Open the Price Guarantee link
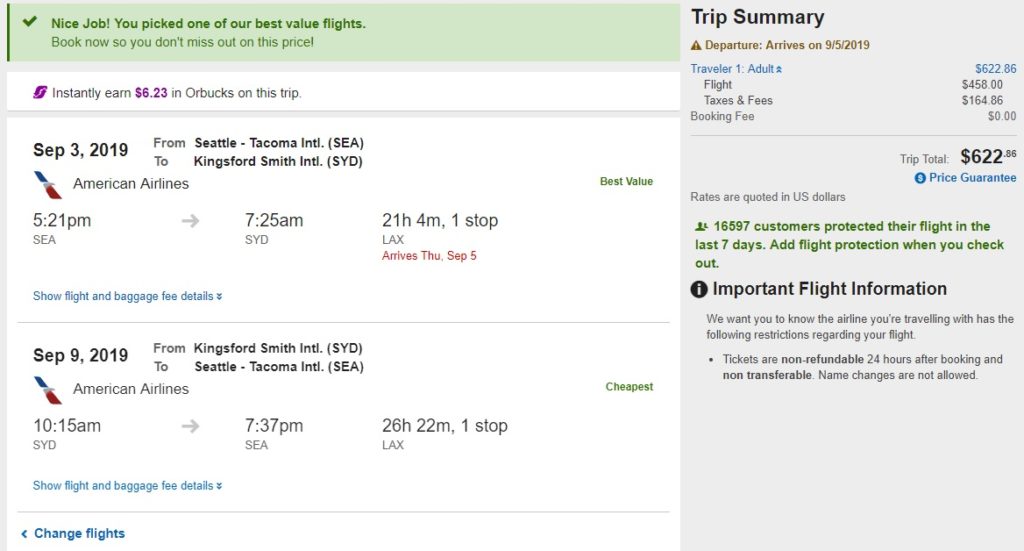 pos(972,178)
